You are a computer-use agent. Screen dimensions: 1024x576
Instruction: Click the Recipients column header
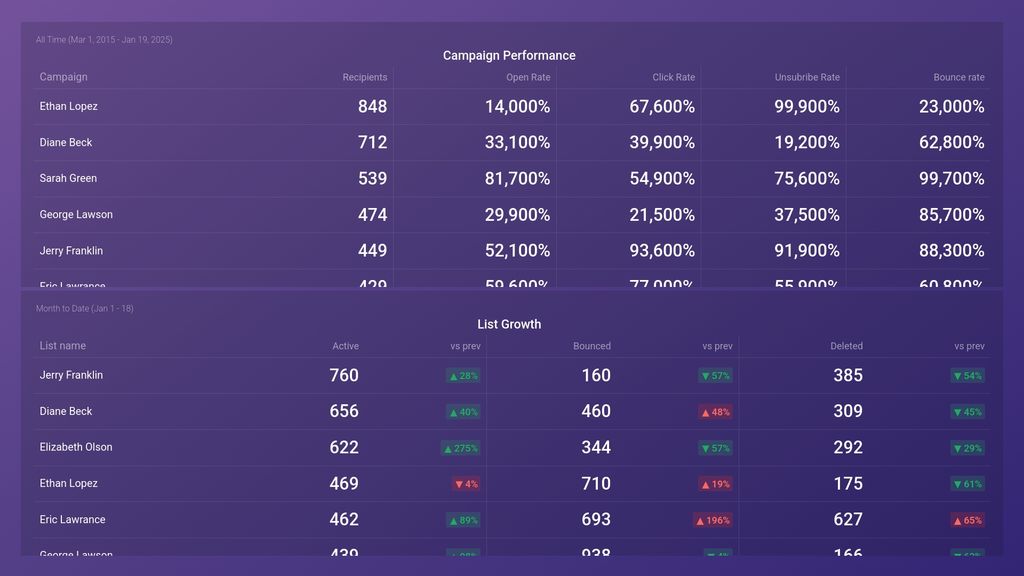tap(364, 77)
